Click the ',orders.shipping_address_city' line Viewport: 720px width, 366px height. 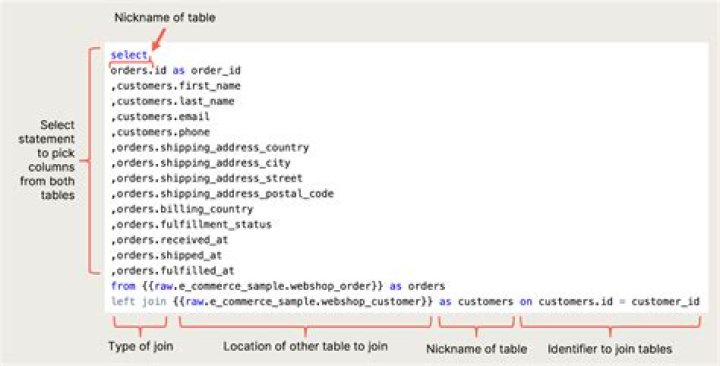201,163
